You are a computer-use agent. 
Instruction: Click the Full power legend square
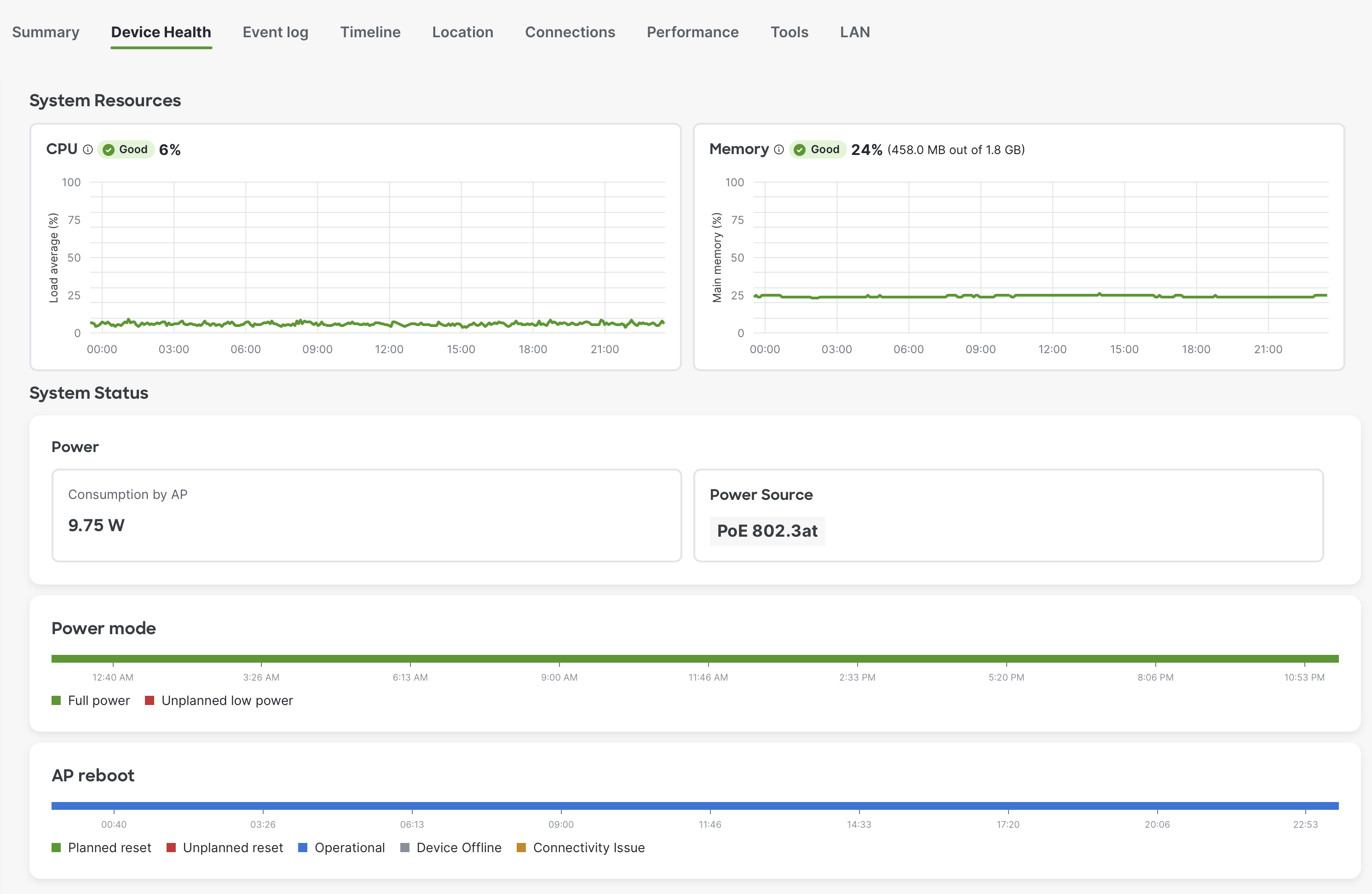tap(56, 700)
